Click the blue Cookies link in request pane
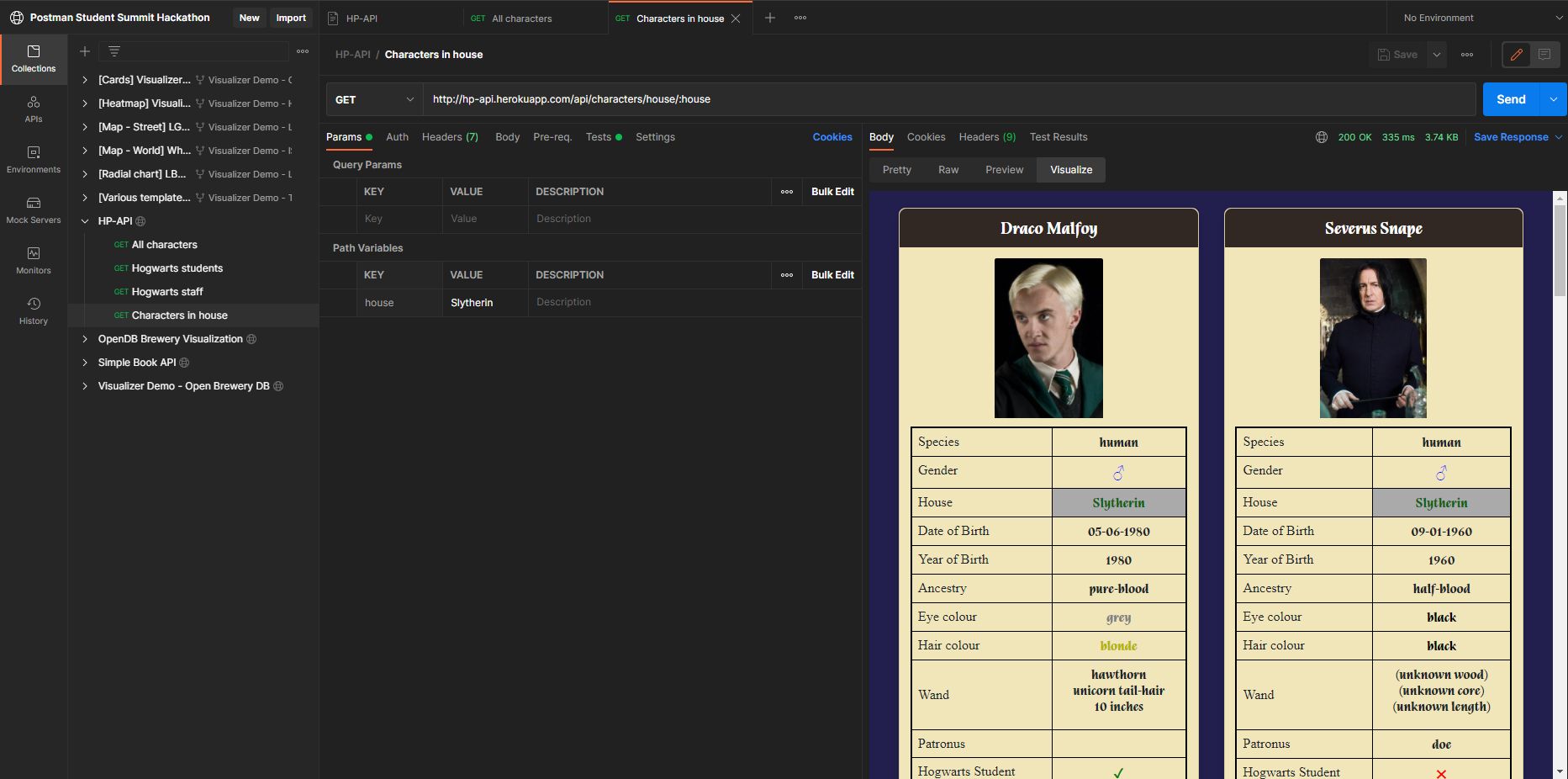Image resolution: width=1568 pixels, height=779 pixels. pyautogui.click(x=832, y=137)
